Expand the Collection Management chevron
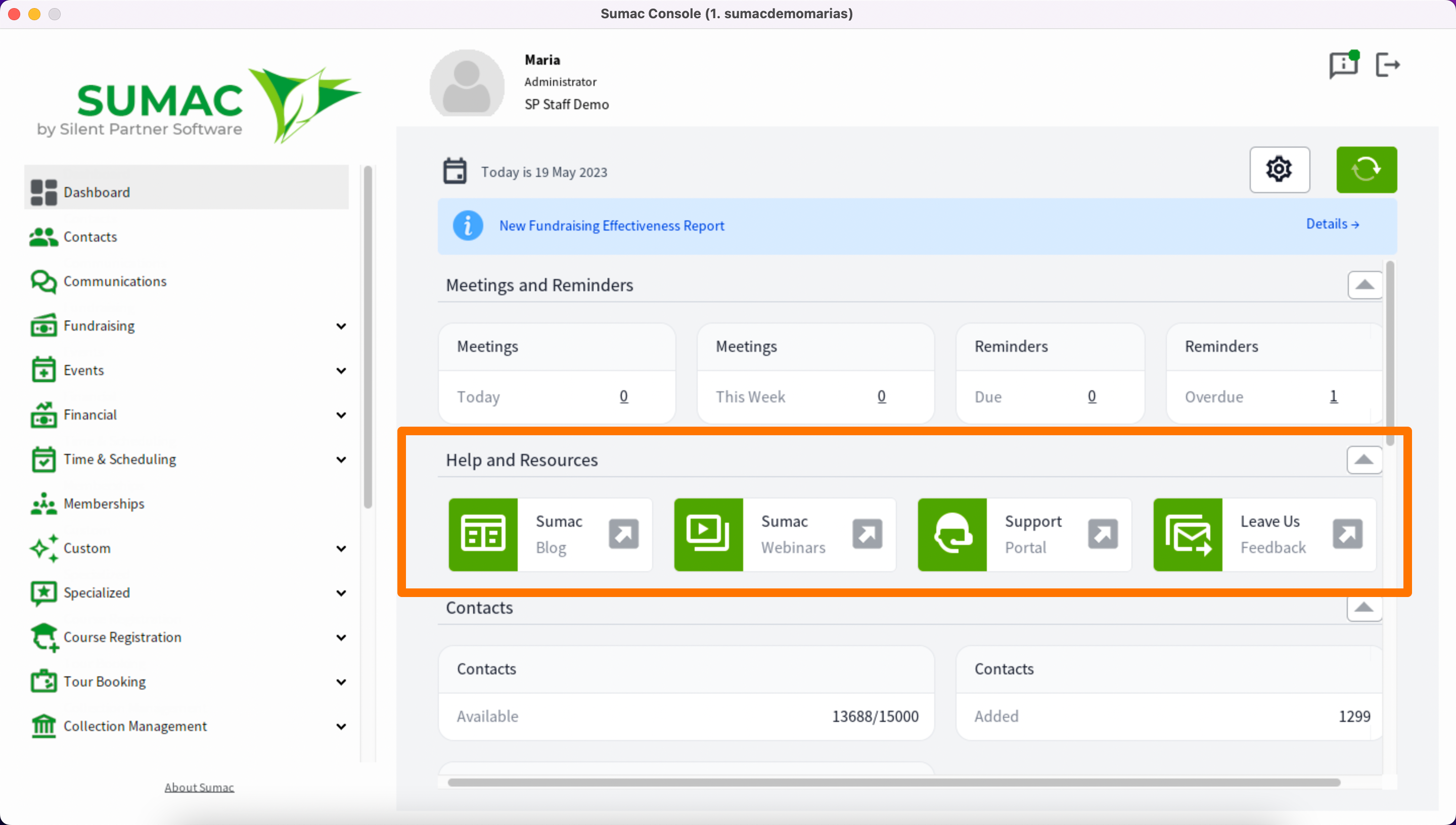Screen dimensions: 1456x825 tap(341, 726)
